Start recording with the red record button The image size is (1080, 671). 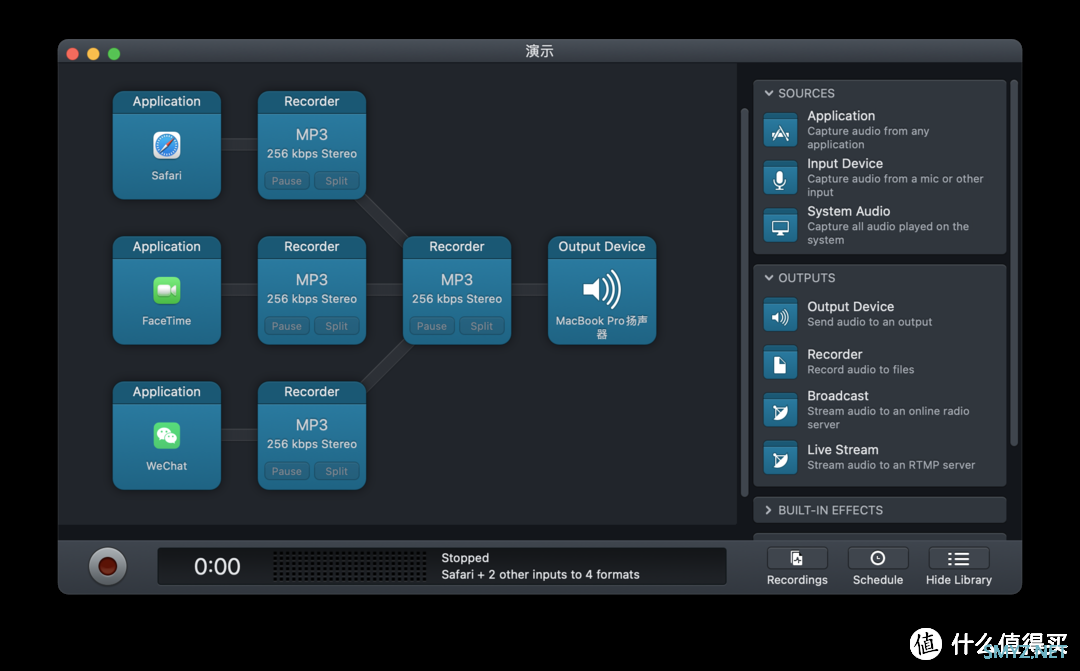pos(107,566)
